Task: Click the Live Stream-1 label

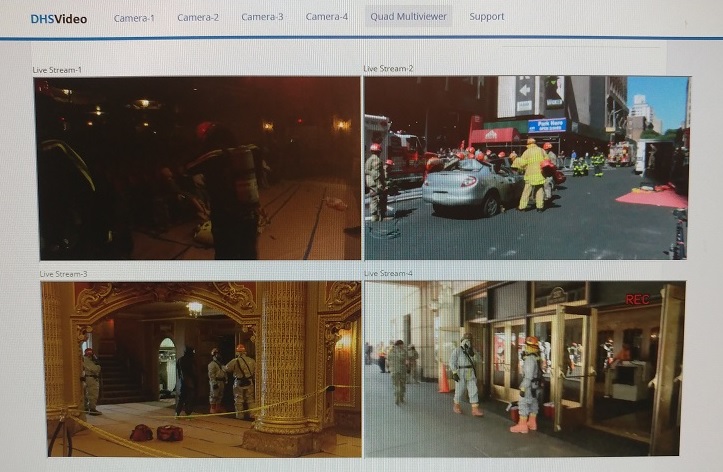Action: click(60, 70)
